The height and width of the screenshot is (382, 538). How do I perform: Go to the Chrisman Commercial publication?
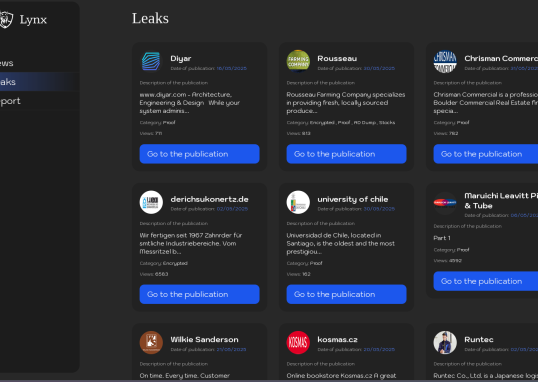click(486, 154)
